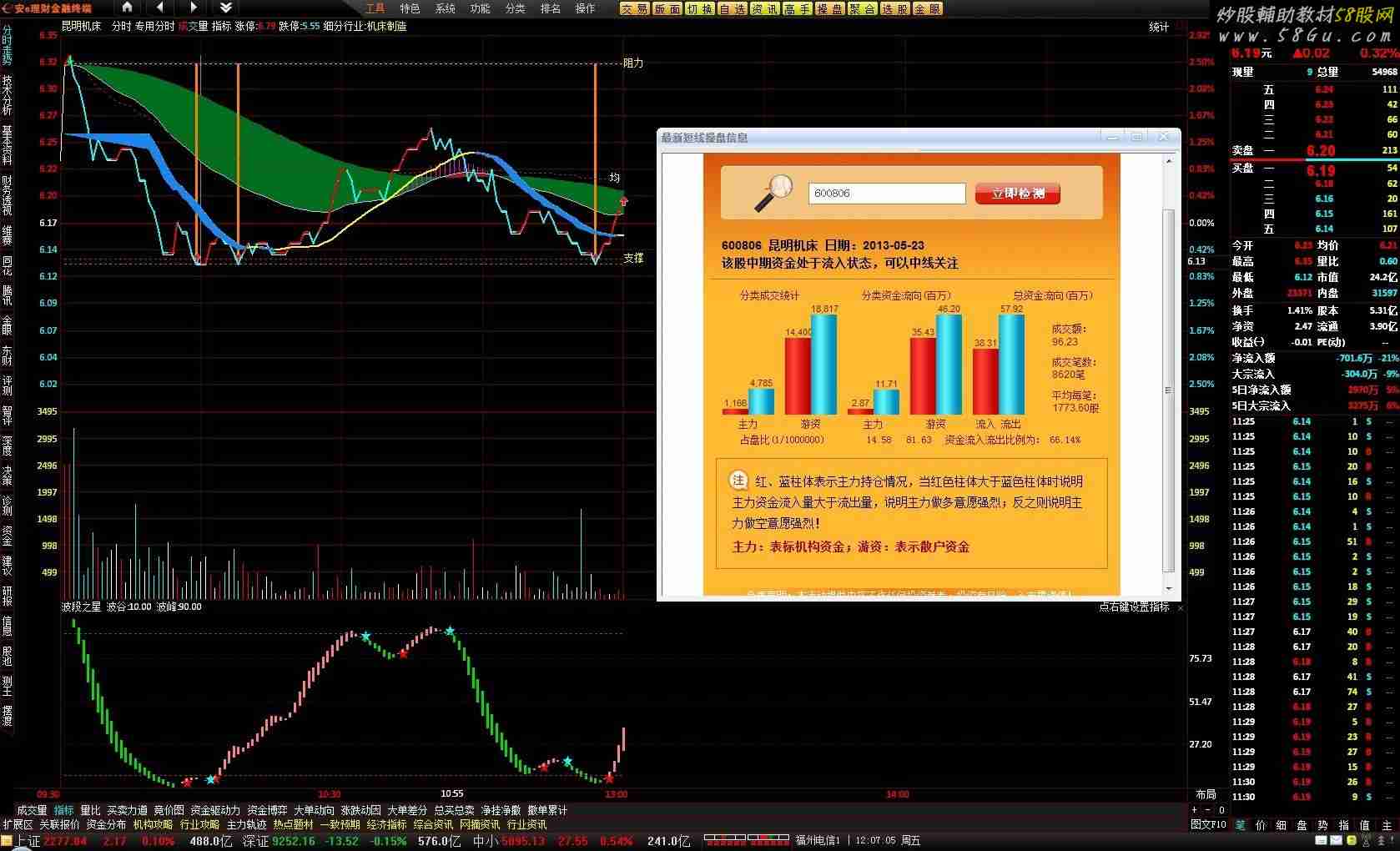Image resolution: width=1400 pixels, height=851 pixels.
Task: Click the popup vertical scrollbar thumb
Action: 1168,390
